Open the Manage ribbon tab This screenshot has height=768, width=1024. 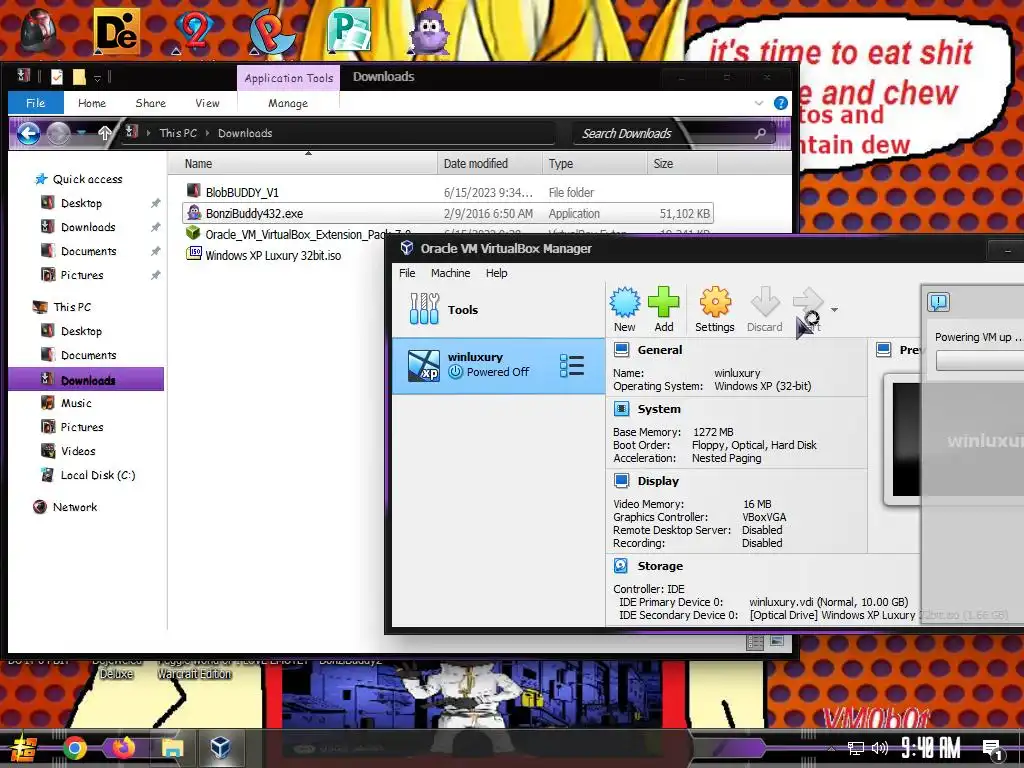[288, 103]
